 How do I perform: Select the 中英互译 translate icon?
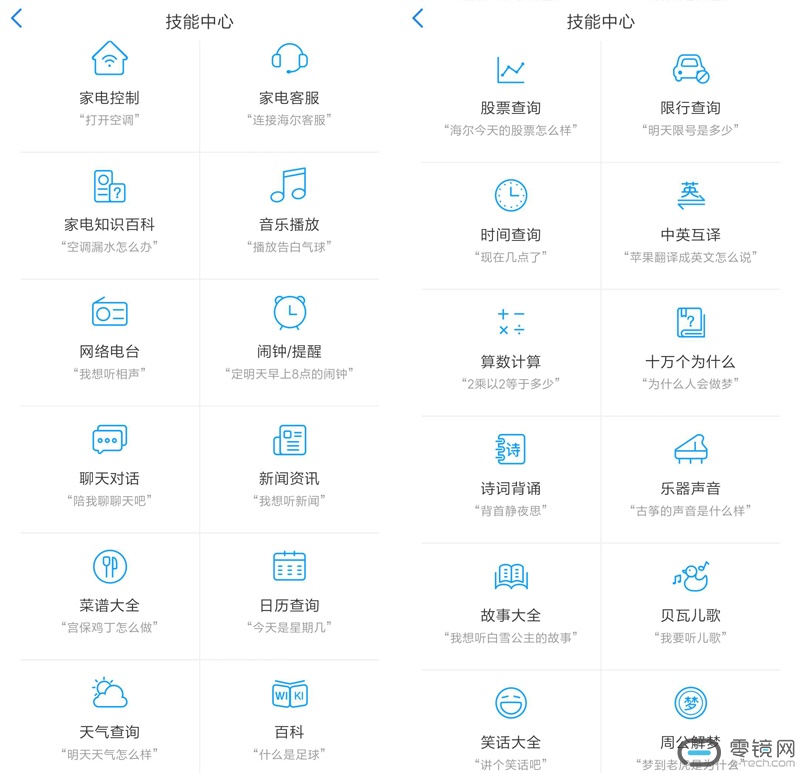point(690,195)
